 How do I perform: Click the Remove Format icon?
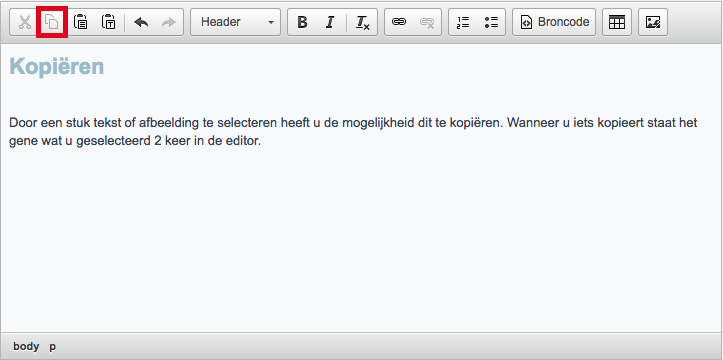362,22
